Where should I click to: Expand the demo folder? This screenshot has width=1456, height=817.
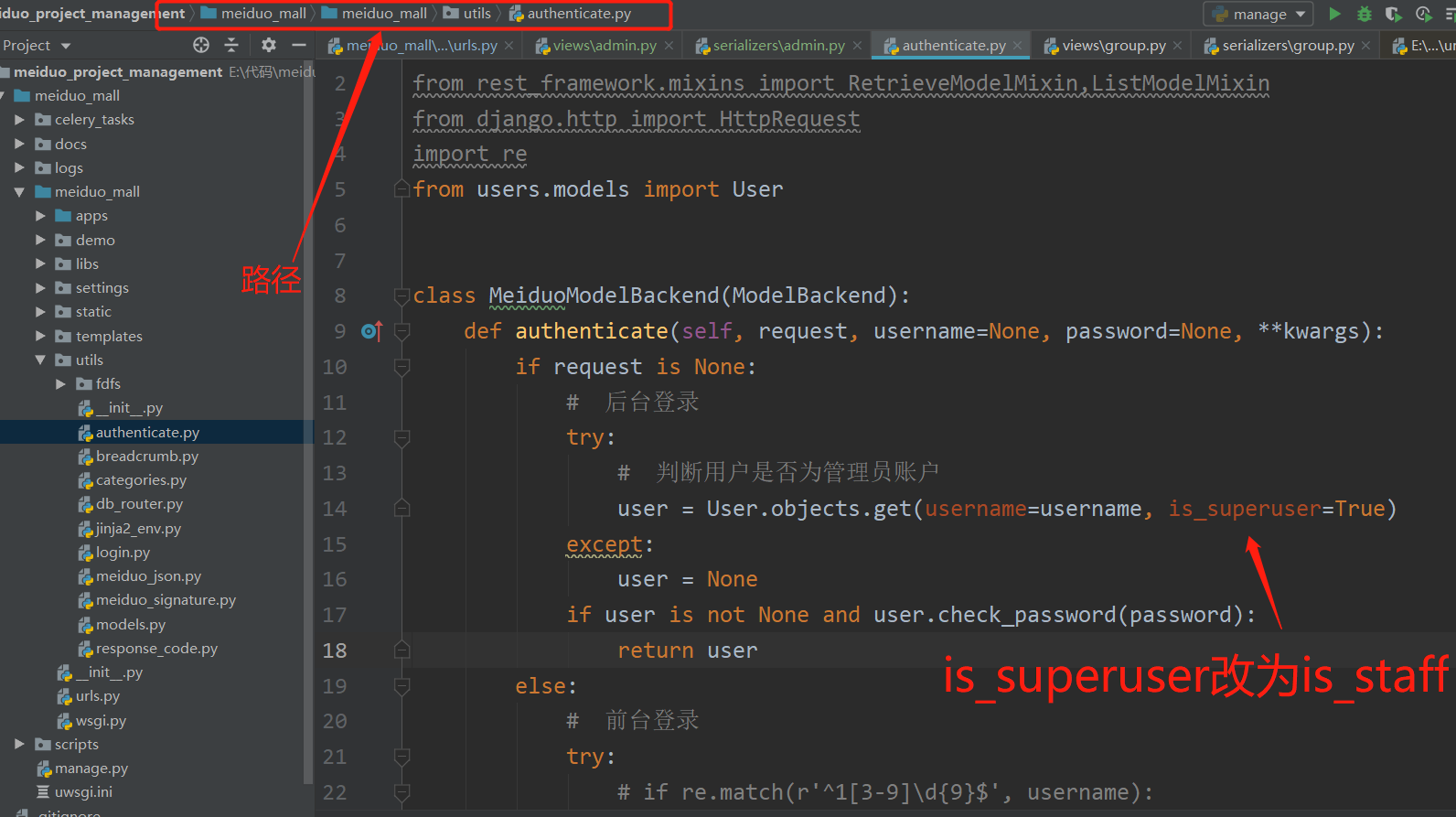[40, 240]
